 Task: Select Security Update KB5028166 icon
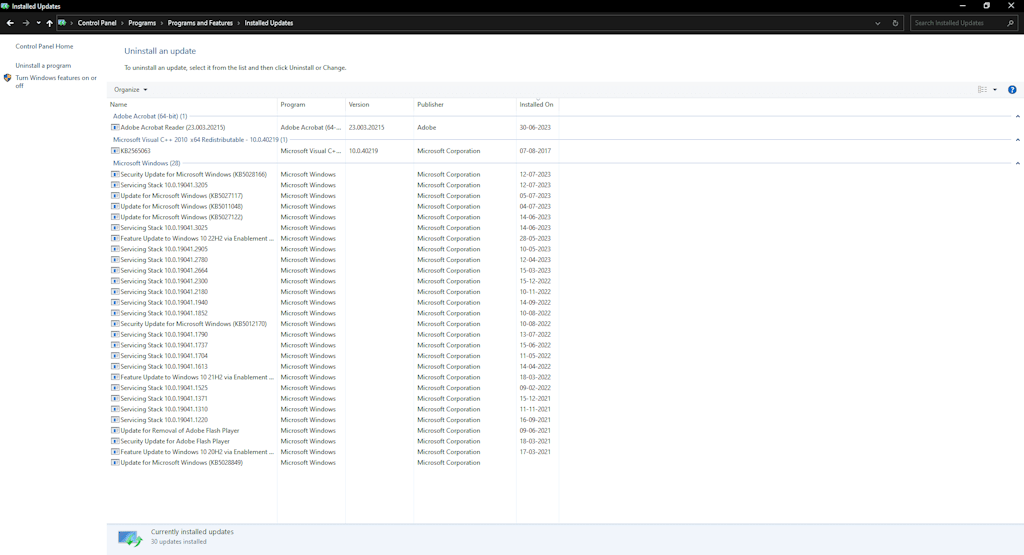115,174
